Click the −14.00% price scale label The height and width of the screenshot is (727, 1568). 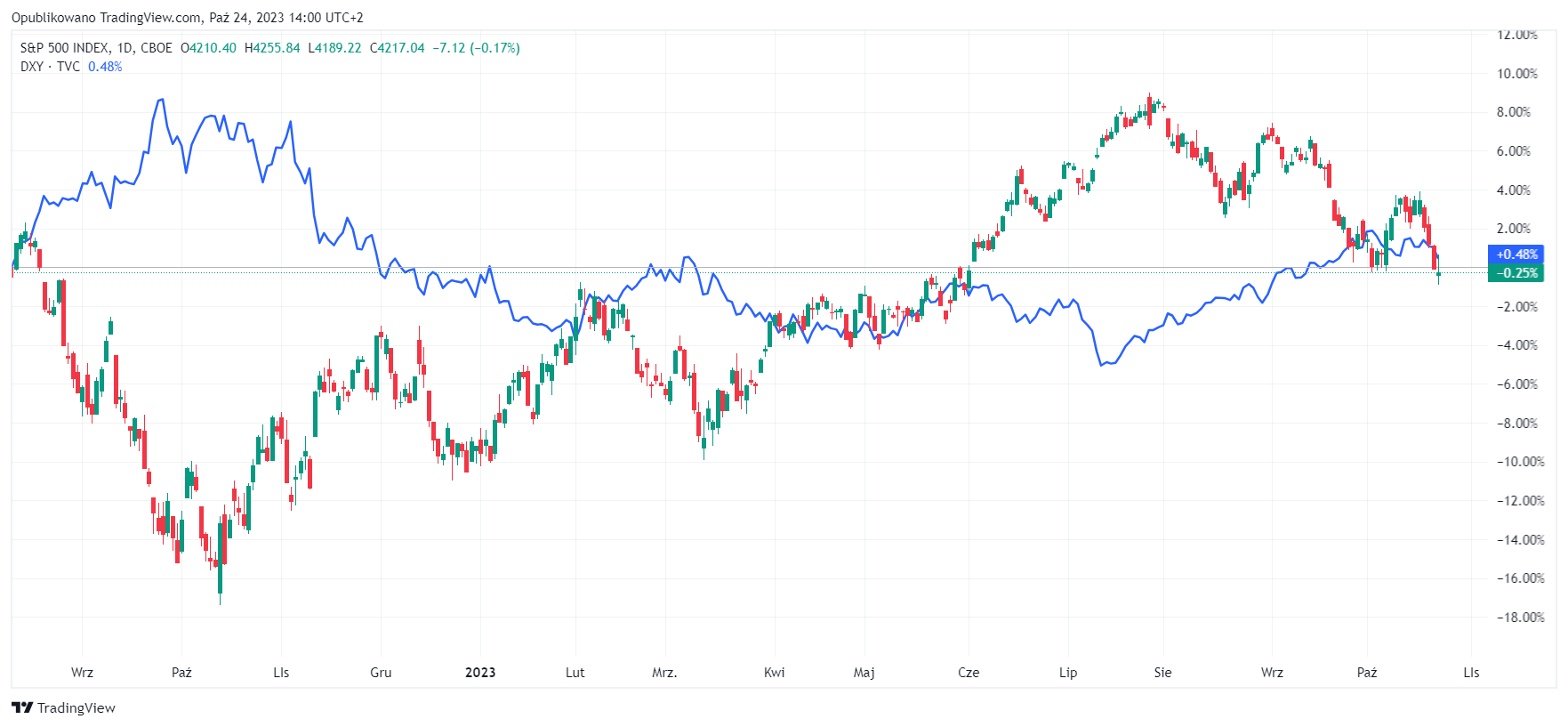click(1520, 539)
